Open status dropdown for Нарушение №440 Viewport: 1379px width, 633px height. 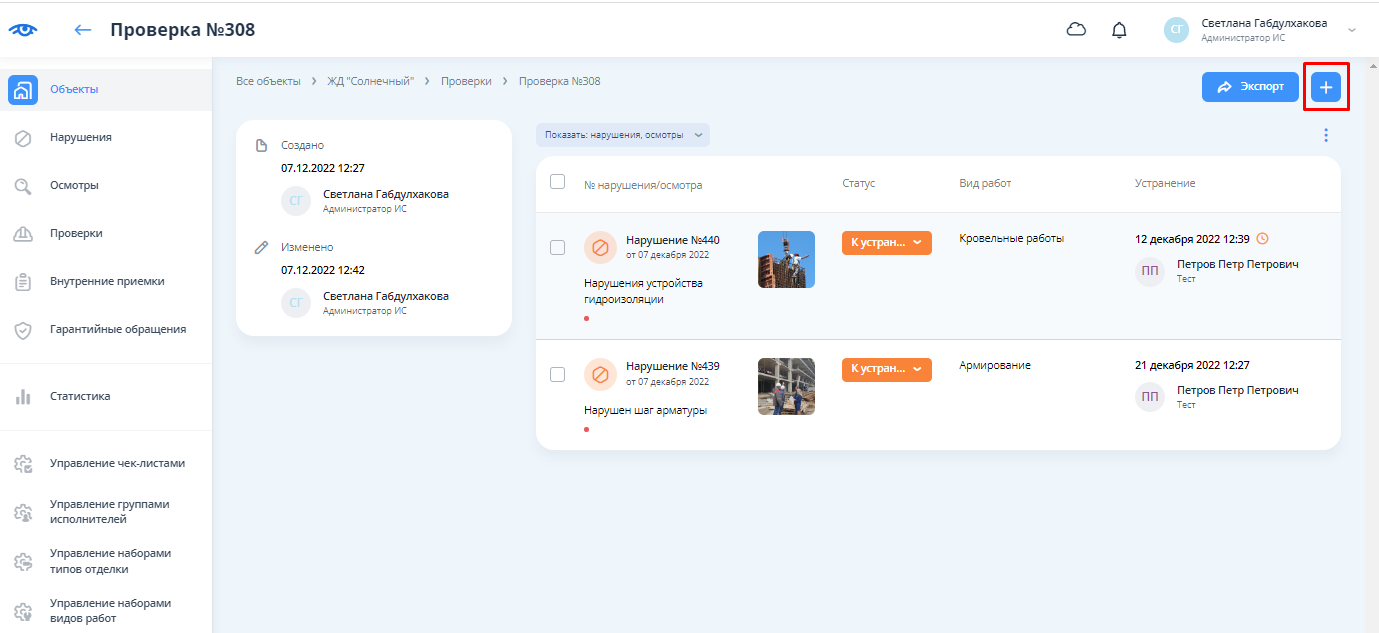[x=886, y=243]
